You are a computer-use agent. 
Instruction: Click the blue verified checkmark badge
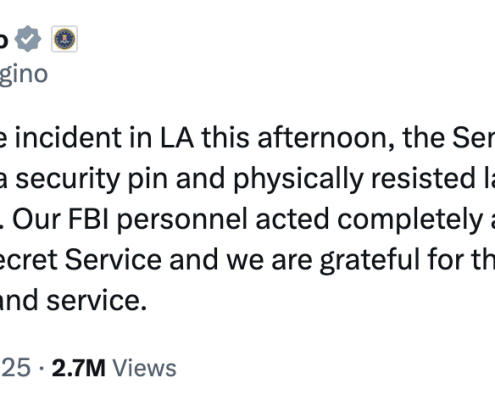[x=28, y=39]
